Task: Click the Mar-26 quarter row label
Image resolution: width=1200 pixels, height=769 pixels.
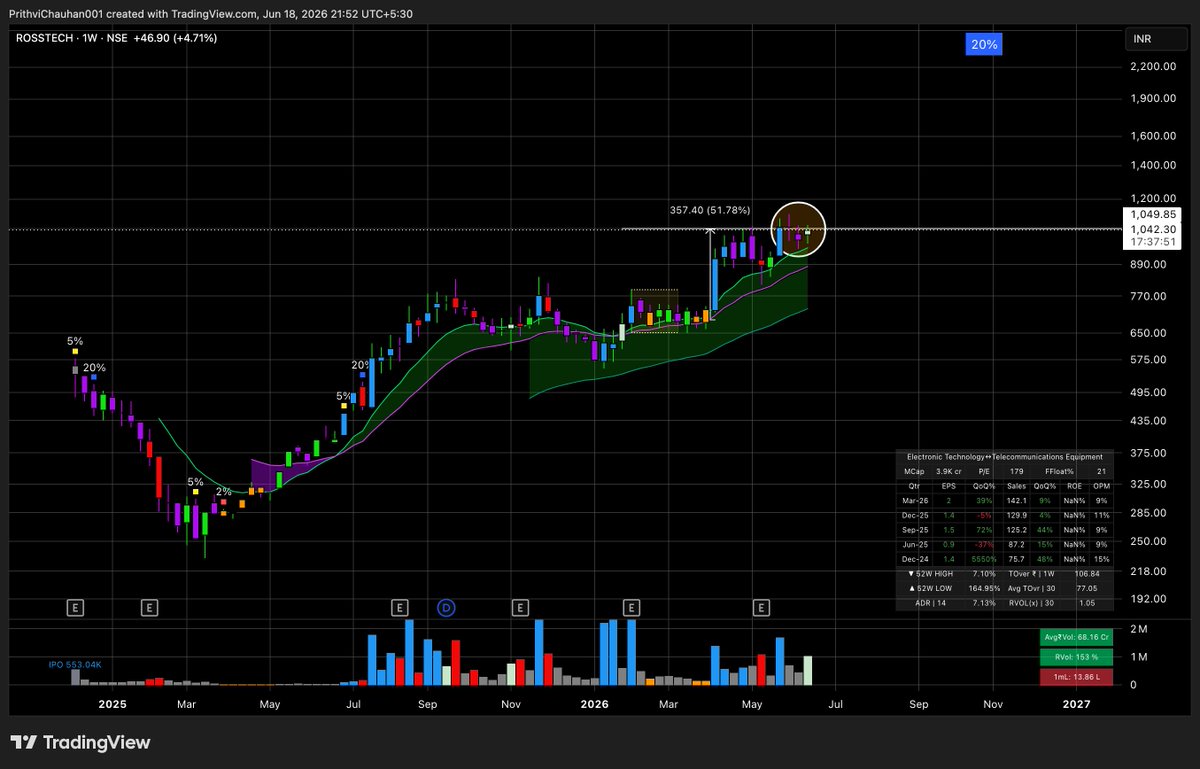Action: click(915, 501)
